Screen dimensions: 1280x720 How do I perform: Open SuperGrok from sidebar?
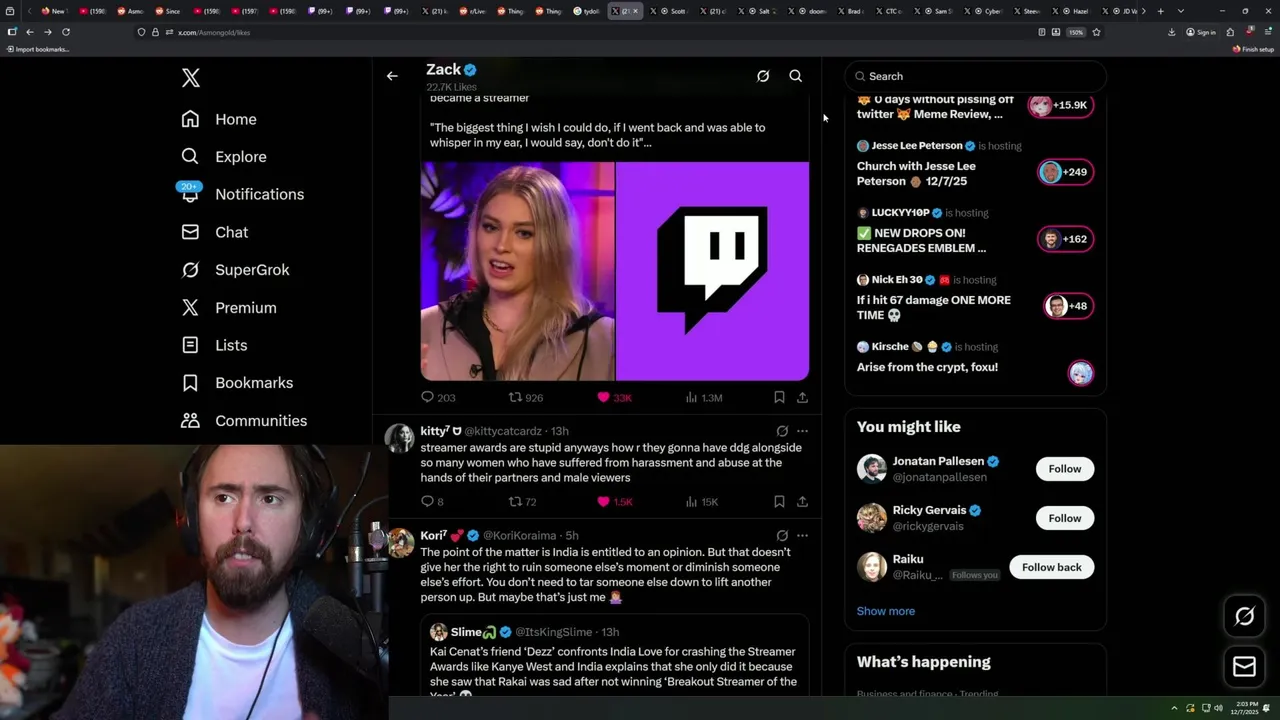(235, 270)
